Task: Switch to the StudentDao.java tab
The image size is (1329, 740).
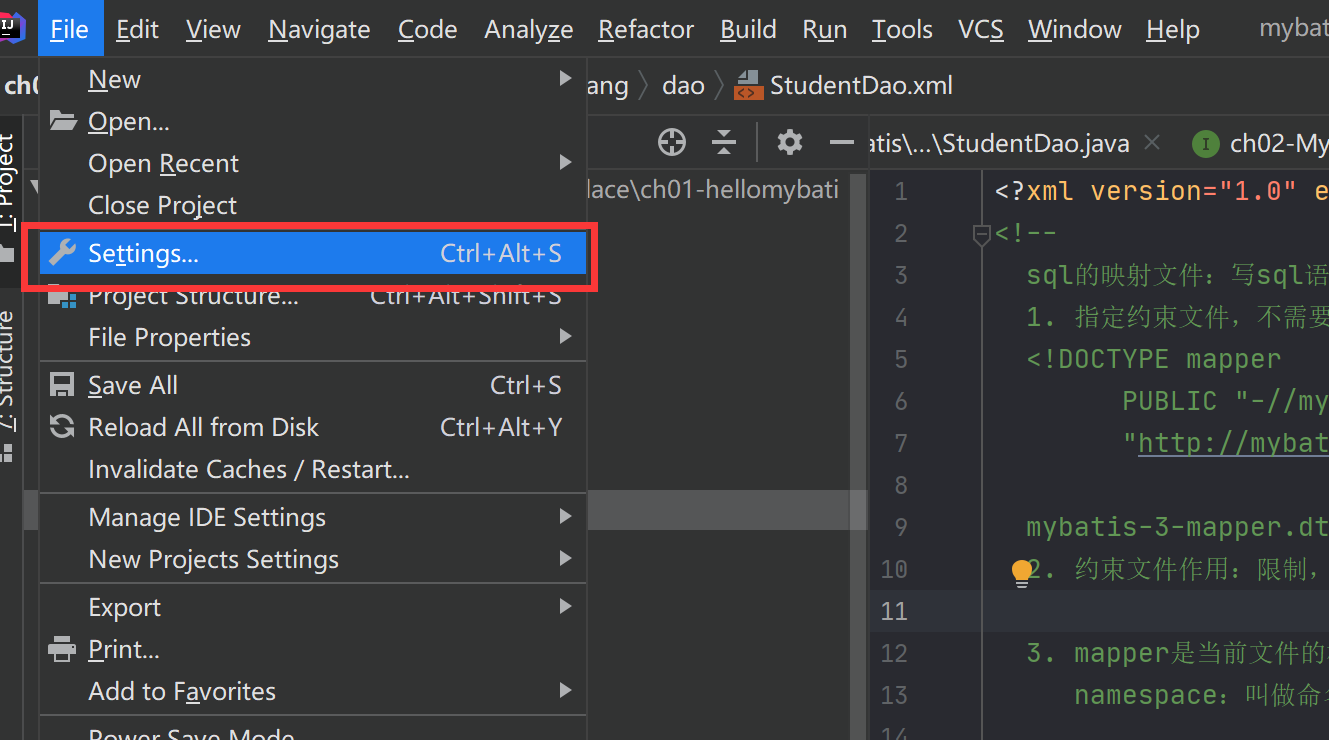Action: point(1000,143)
